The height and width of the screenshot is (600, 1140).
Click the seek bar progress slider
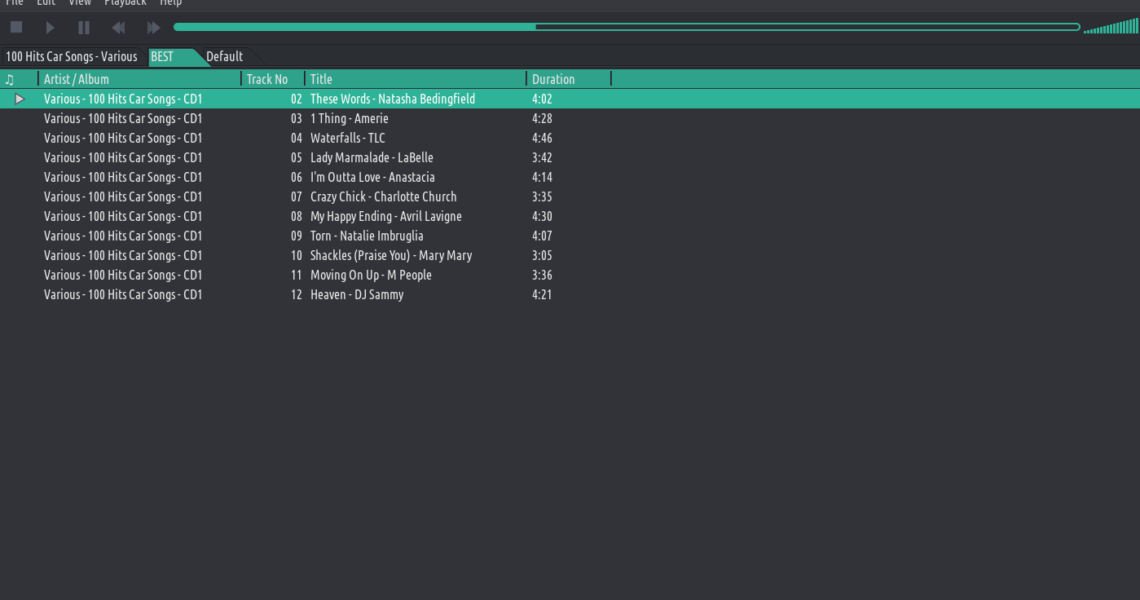626,27
